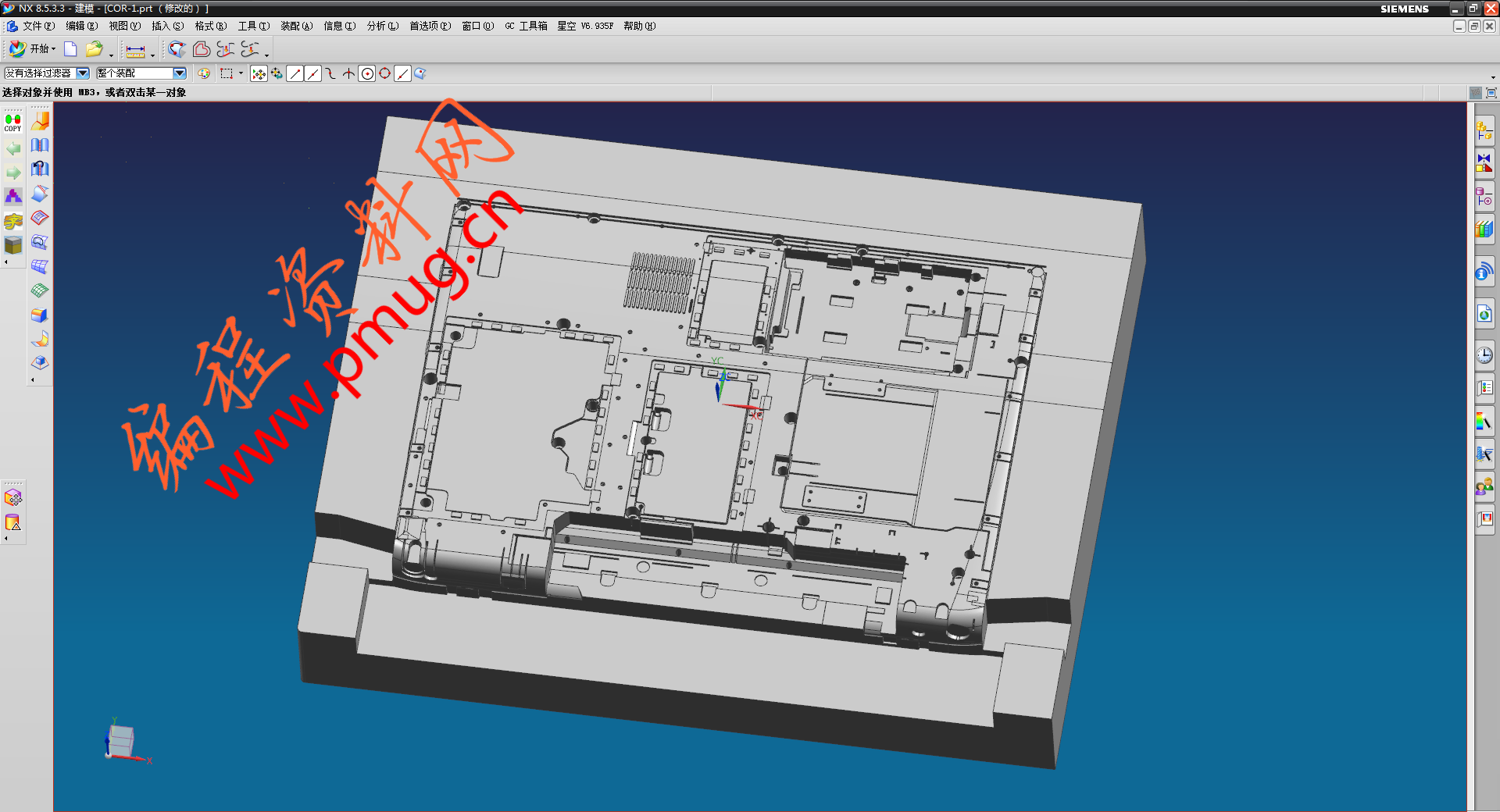Viewport: 1500px width, 812px height.
Task: Click the blue wireframe patch surface icon
Action: point(40,242)
